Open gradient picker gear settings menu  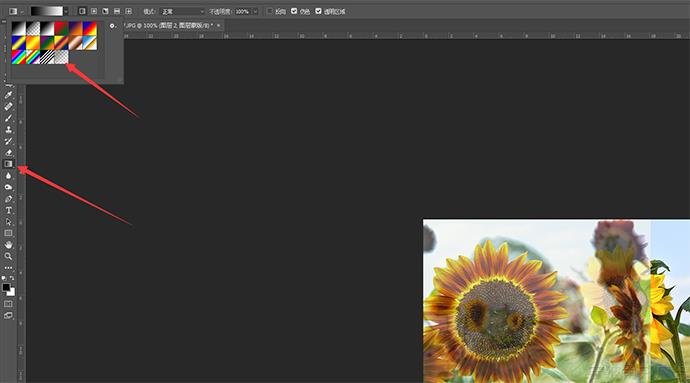pos(112,26)
